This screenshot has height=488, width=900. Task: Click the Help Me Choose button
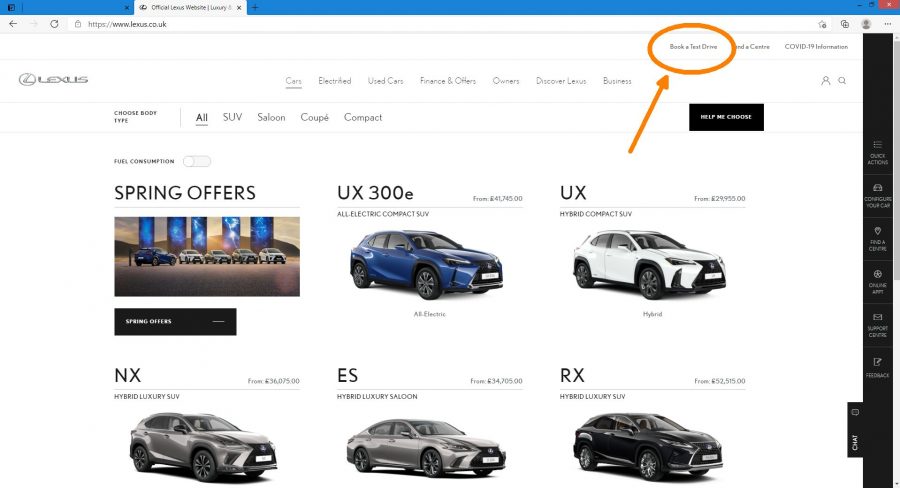tap(726, 117)
